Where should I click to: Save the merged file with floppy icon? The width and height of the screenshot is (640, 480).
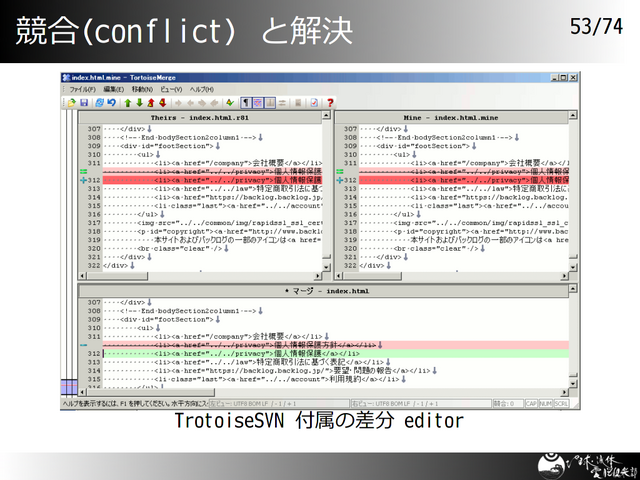click(85, 102)
